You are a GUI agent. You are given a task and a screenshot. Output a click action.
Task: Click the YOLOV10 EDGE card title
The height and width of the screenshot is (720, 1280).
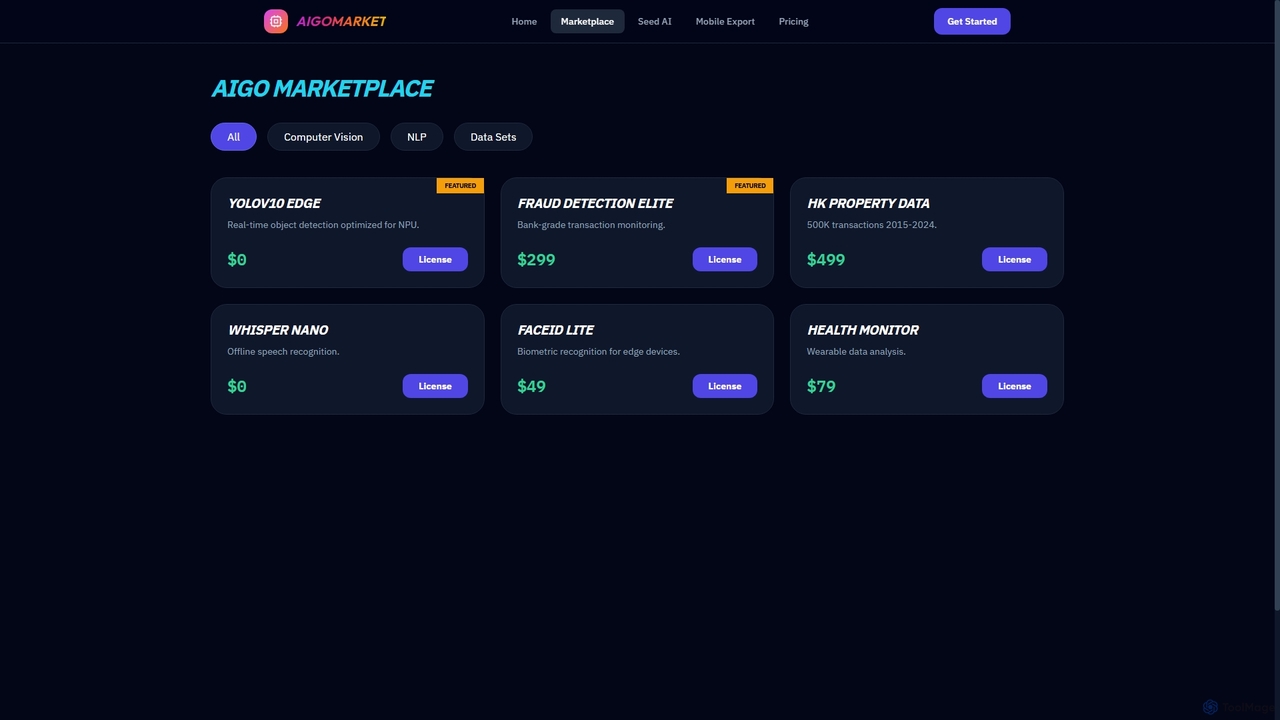click(274, 203)
